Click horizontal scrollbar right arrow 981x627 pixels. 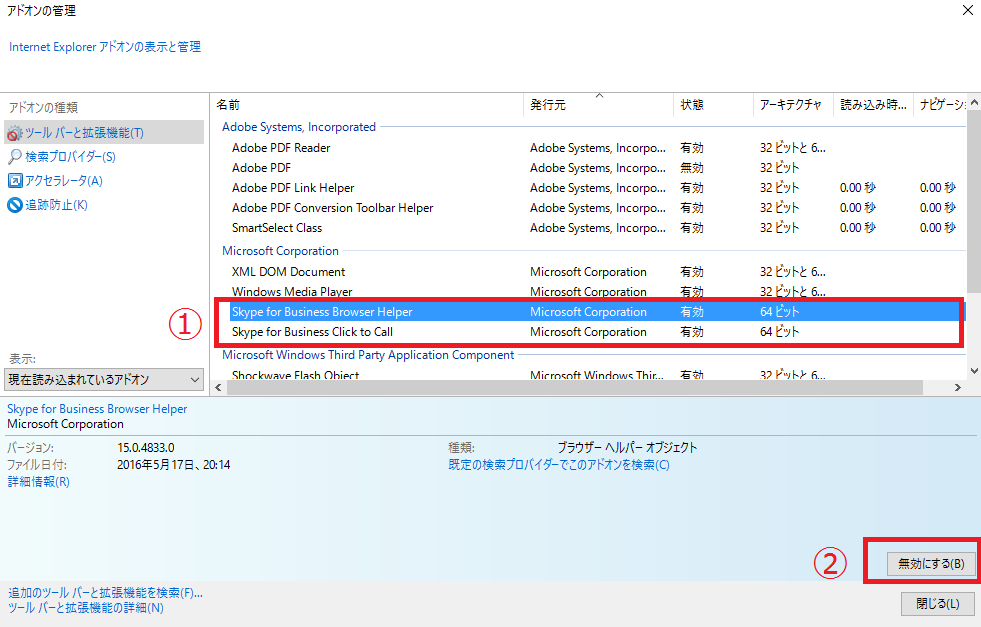[x=958, y=388]
